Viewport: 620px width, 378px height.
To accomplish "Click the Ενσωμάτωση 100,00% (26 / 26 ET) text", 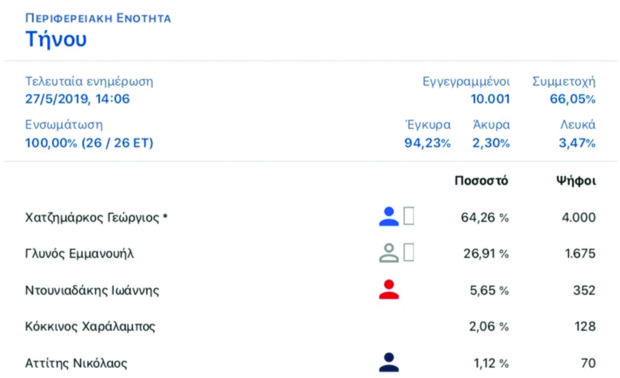I will tap(89, 143).
